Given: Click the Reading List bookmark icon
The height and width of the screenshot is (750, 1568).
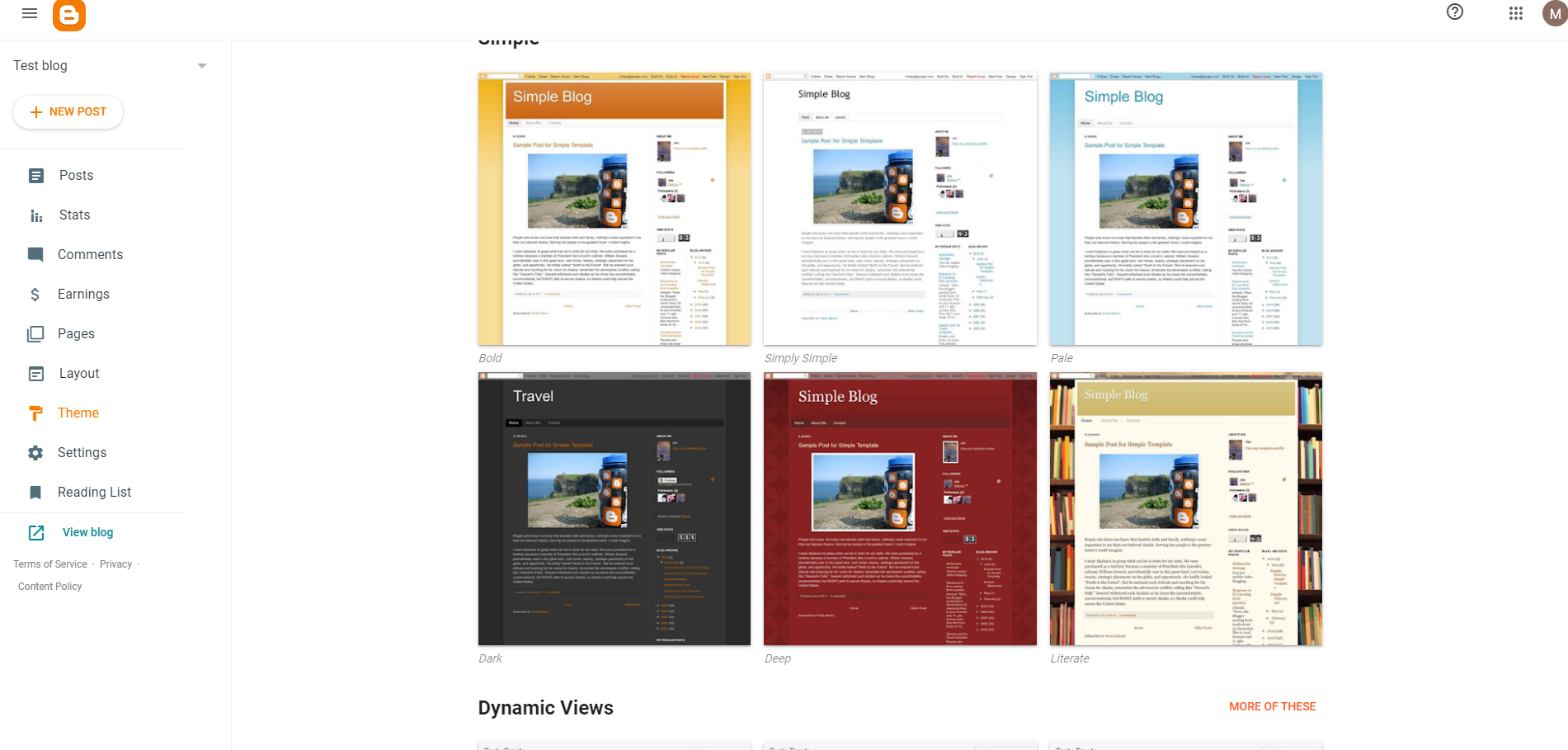Looking at the screenshot, I should click(x=35, y=493).
